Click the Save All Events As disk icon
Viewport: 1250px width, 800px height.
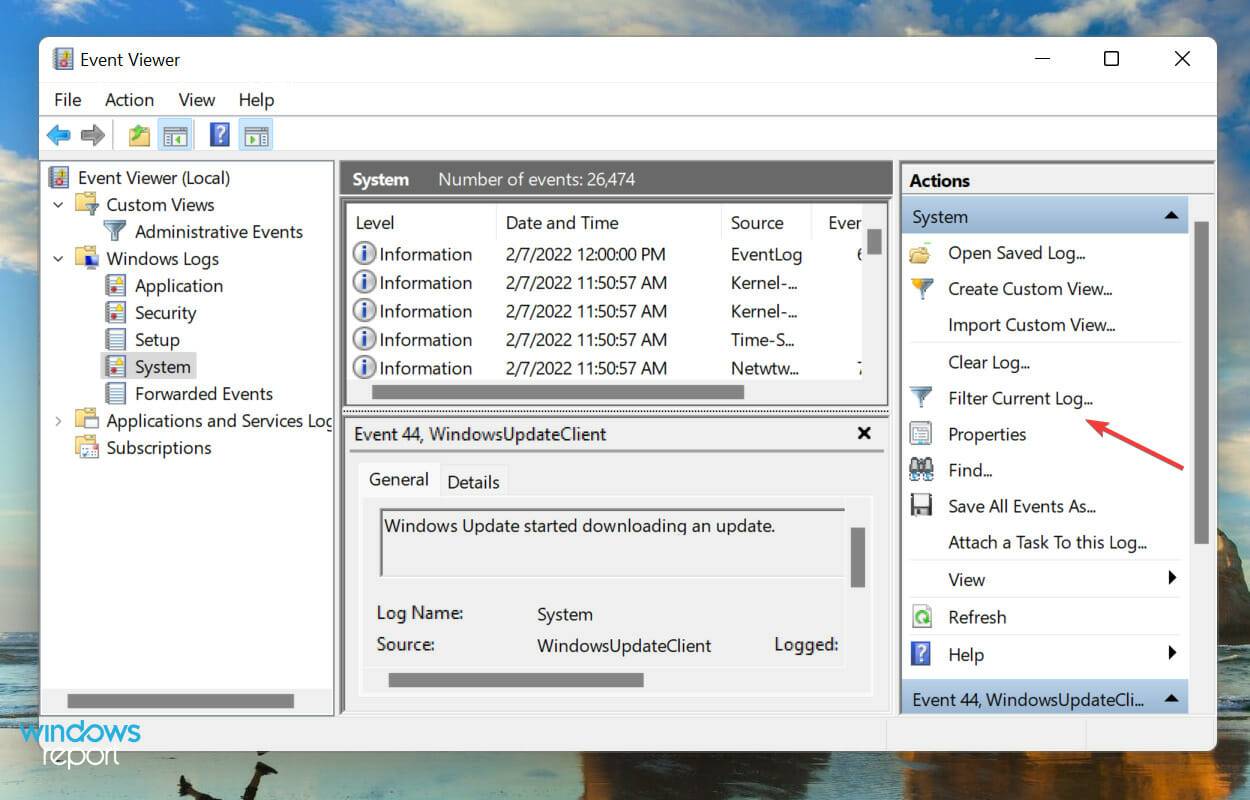pos(921,505)
